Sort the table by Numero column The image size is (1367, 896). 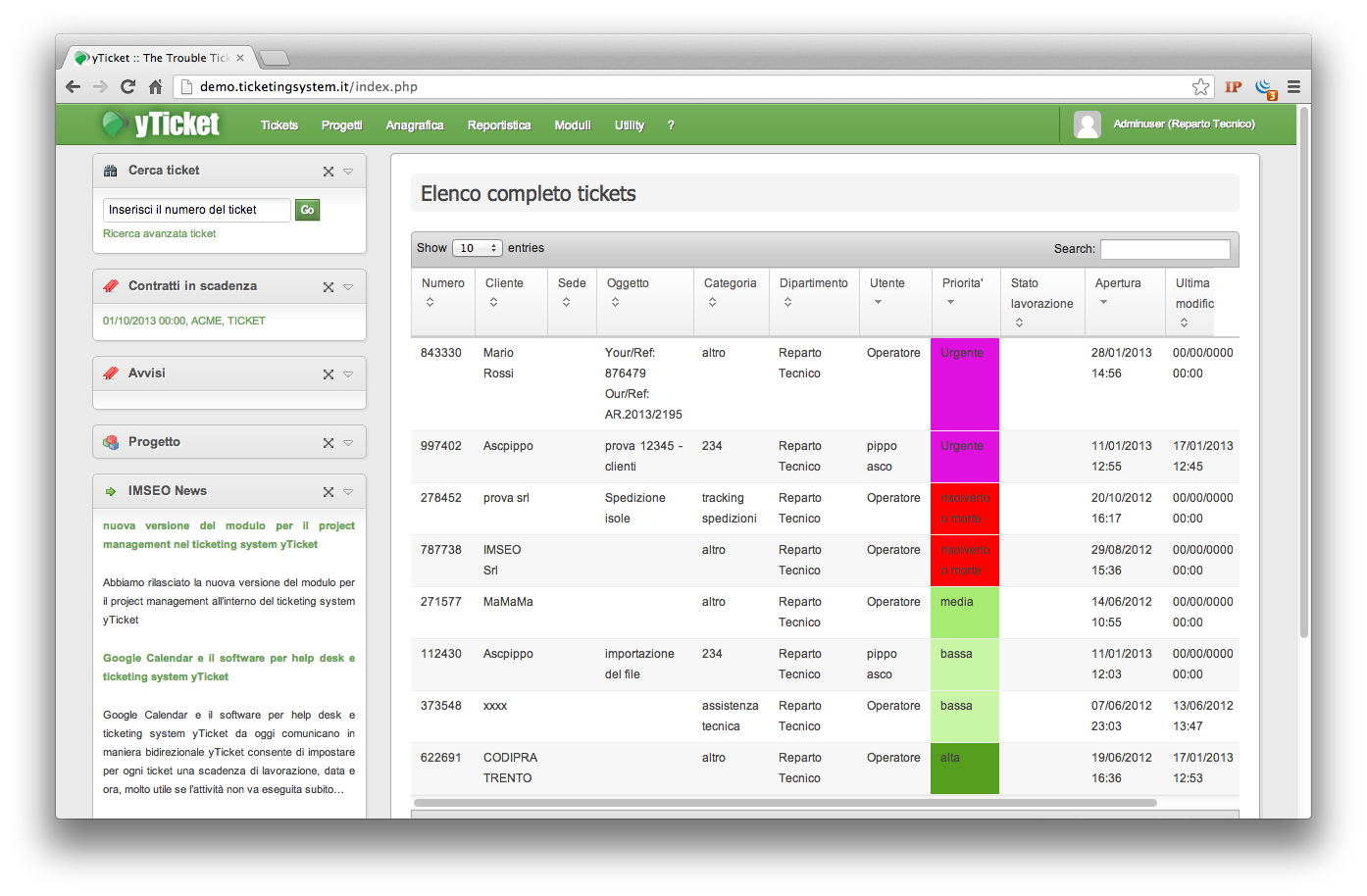pyautogui.click(x=443, y=292)
